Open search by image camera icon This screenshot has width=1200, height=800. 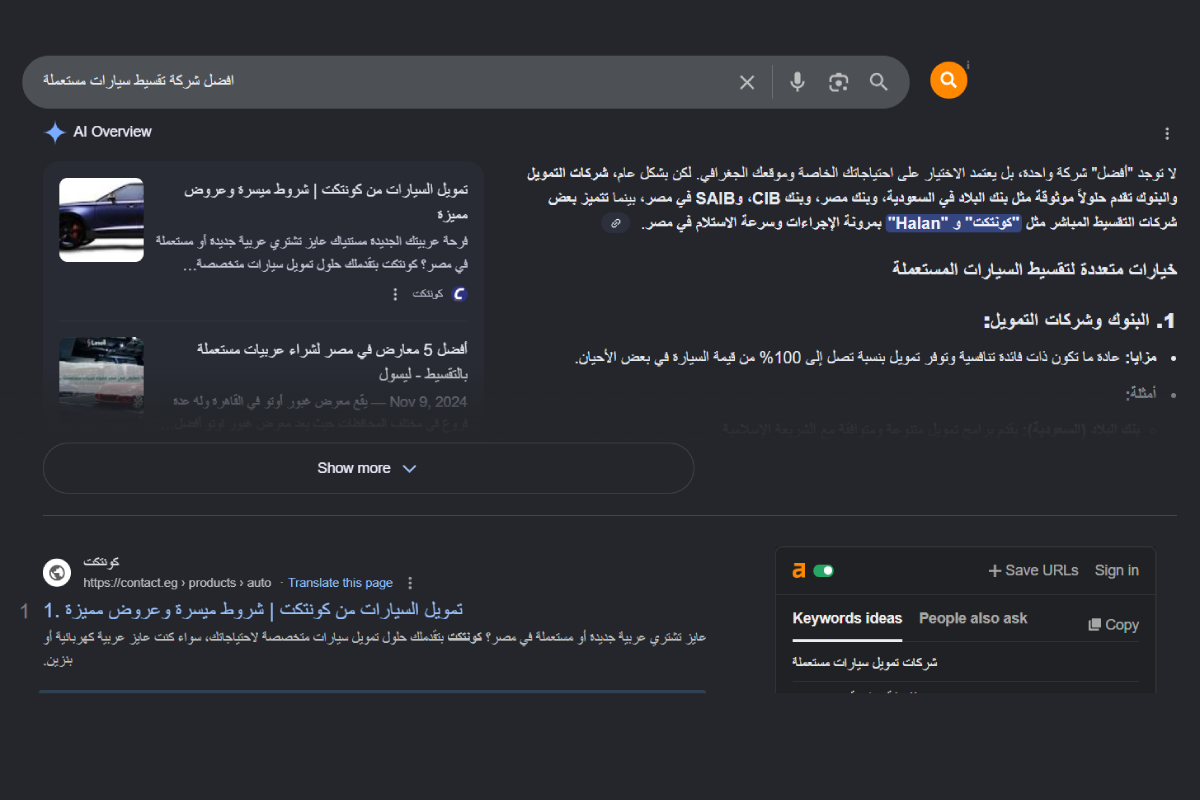tap(838, 82)
